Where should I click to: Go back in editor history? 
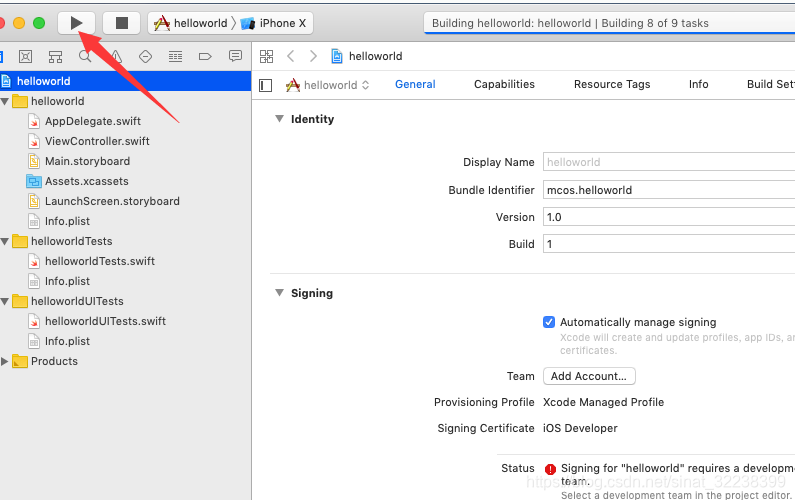(x=291, y=56)
